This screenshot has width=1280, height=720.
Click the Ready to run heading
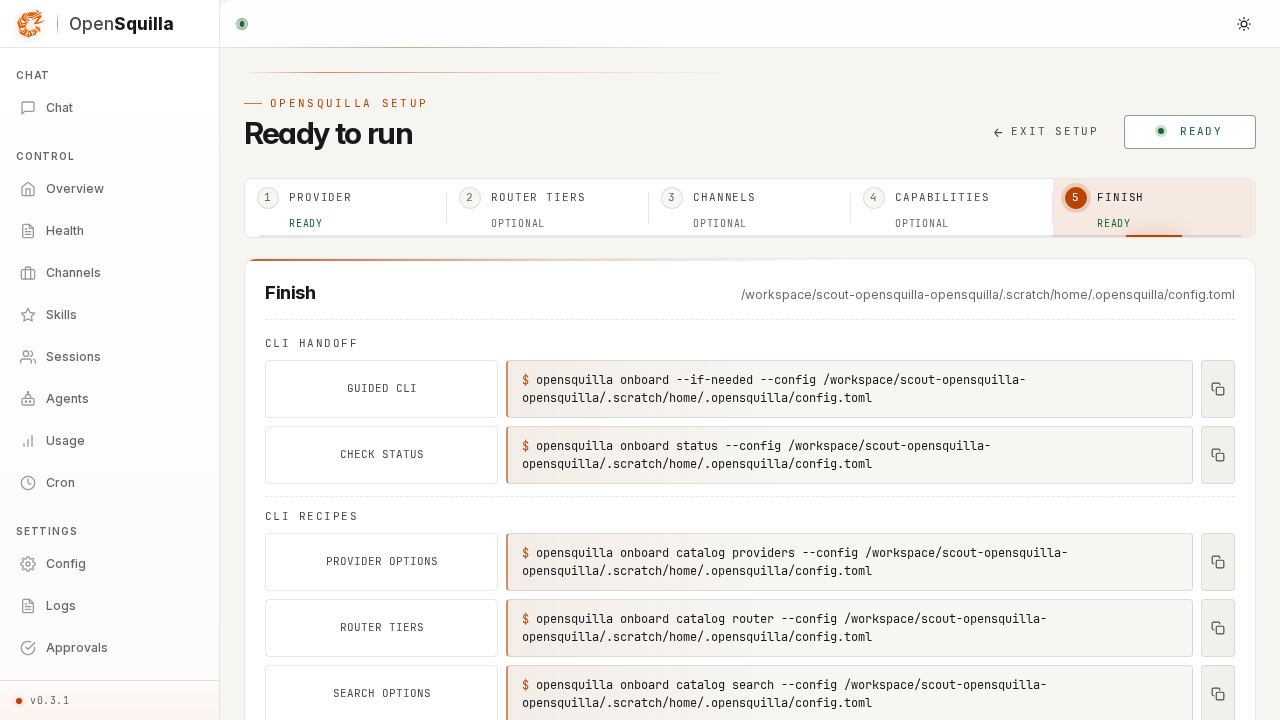(x=328, y=134)
